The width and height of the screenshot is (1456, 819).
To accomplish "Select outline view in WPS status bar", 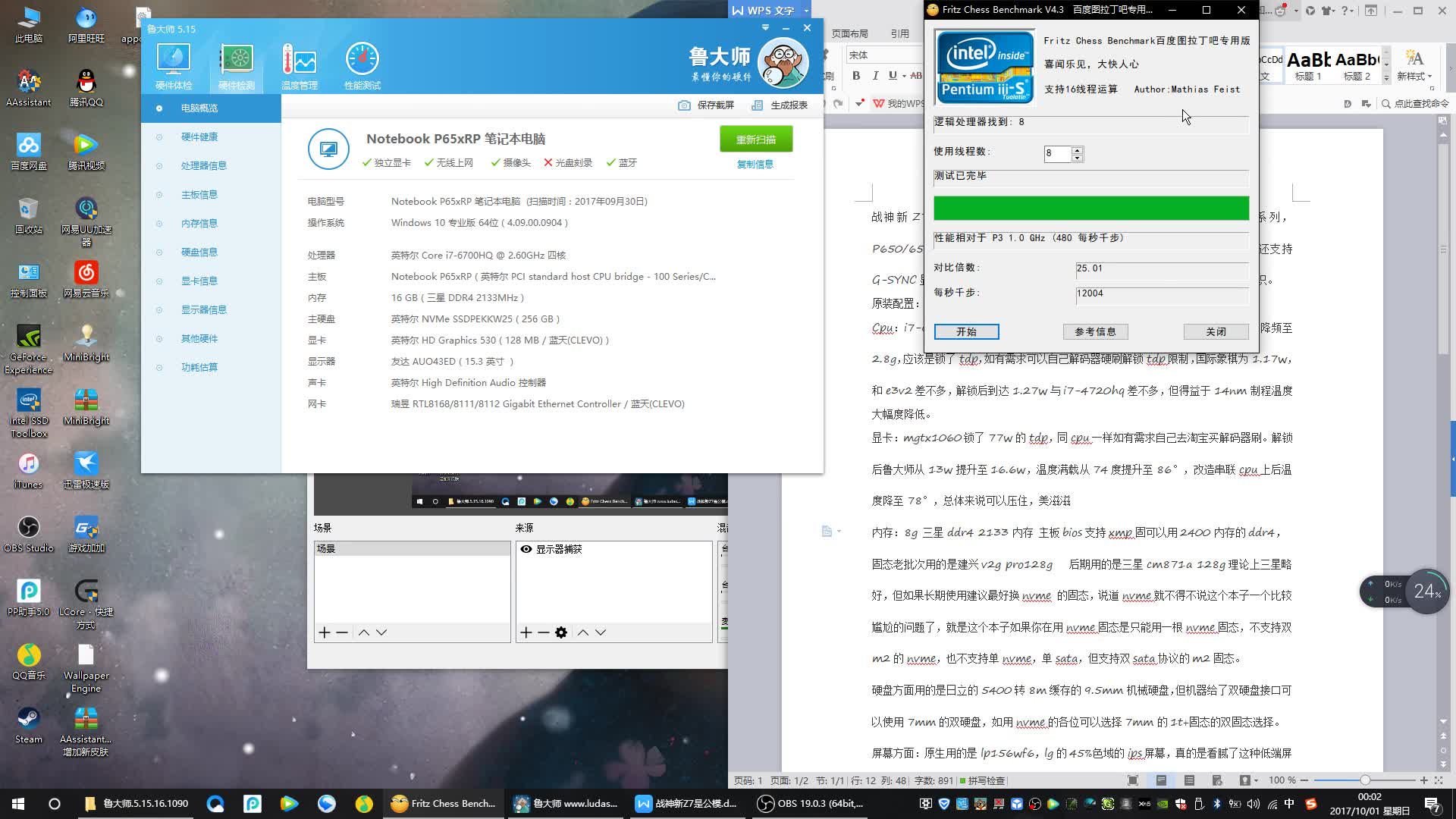I will click(1189, 780).
